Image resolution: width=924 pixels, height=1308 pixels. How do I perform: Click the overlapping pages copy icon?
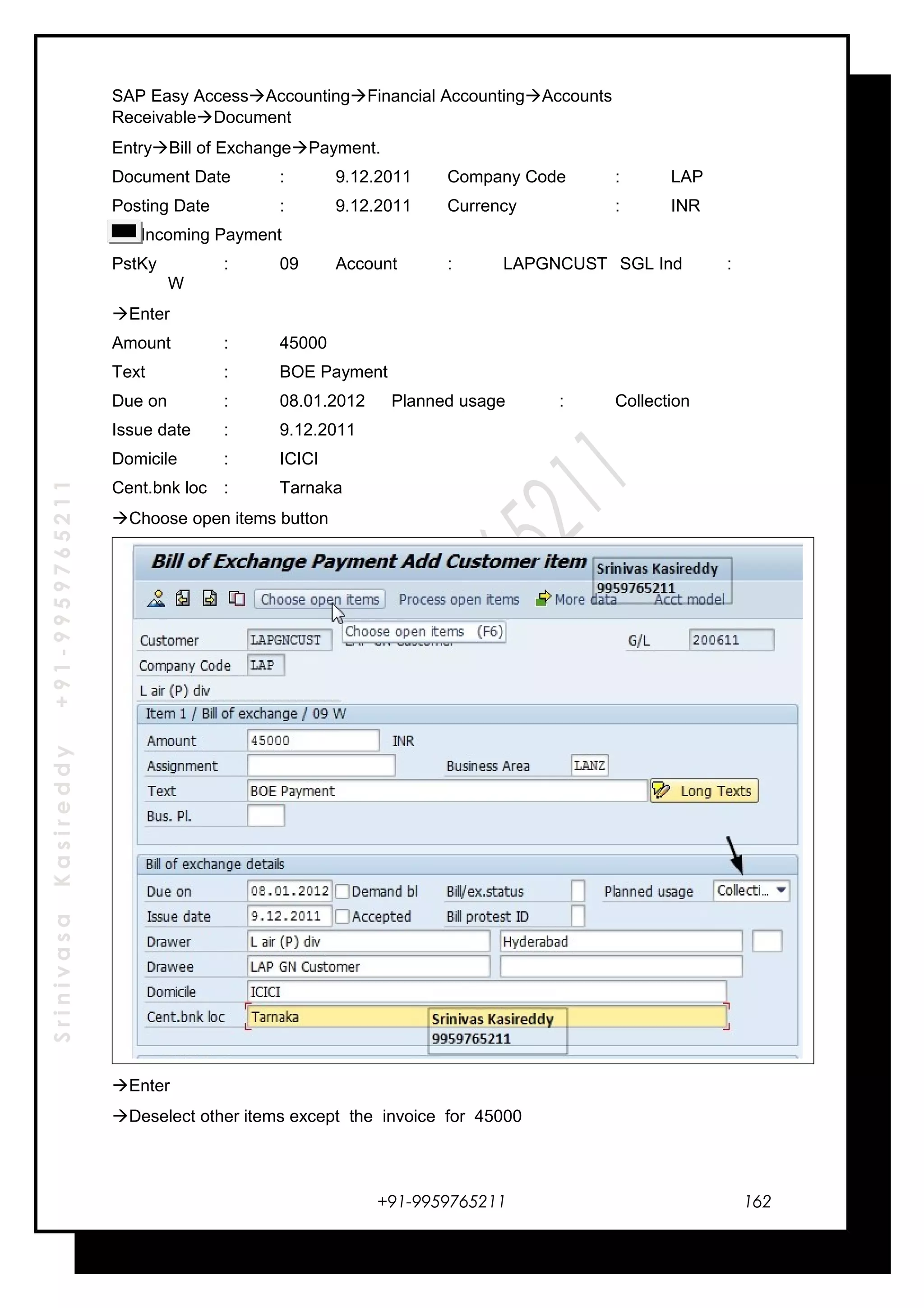coord(236,599)
